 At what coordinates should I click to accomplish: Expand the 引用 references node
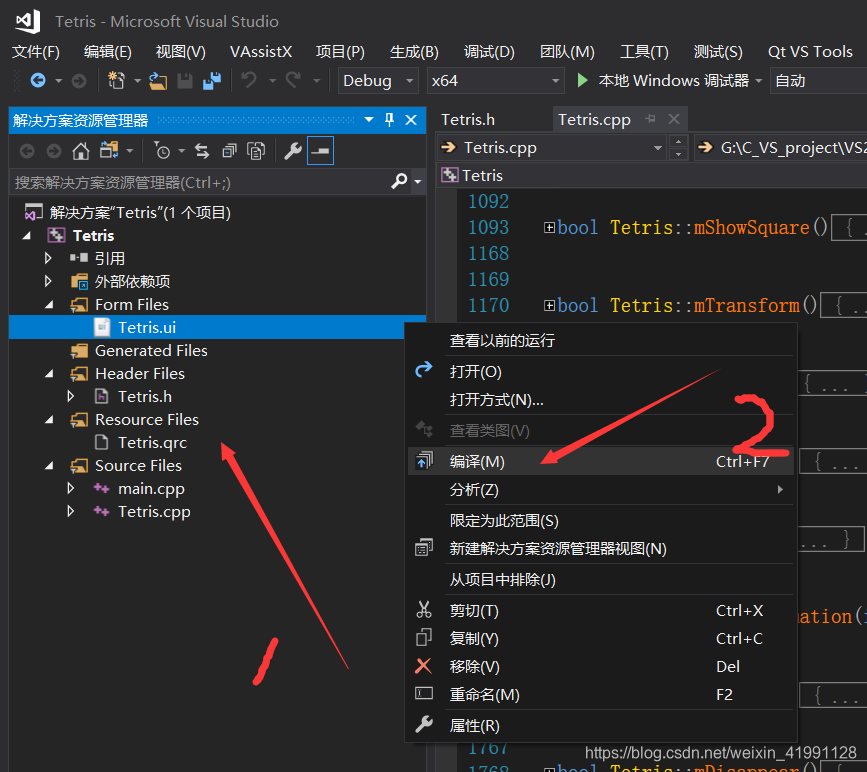tap(48, 258)
